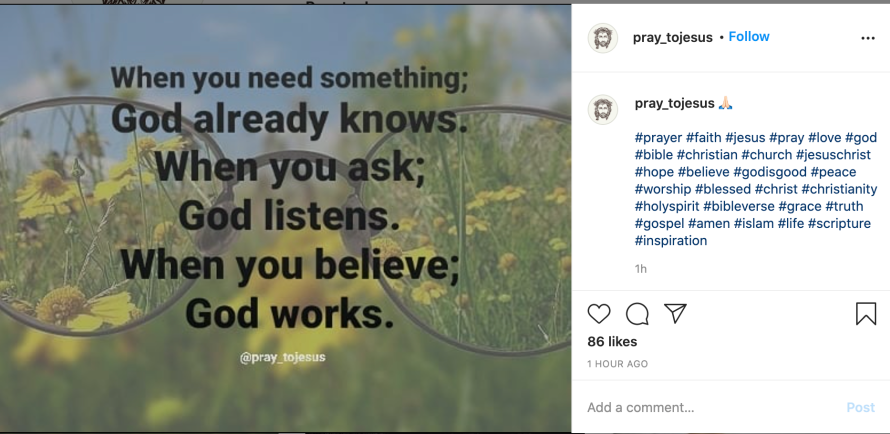Open pray_tojesus profile picture in header
890x434 pixels.
pos(603,38)
